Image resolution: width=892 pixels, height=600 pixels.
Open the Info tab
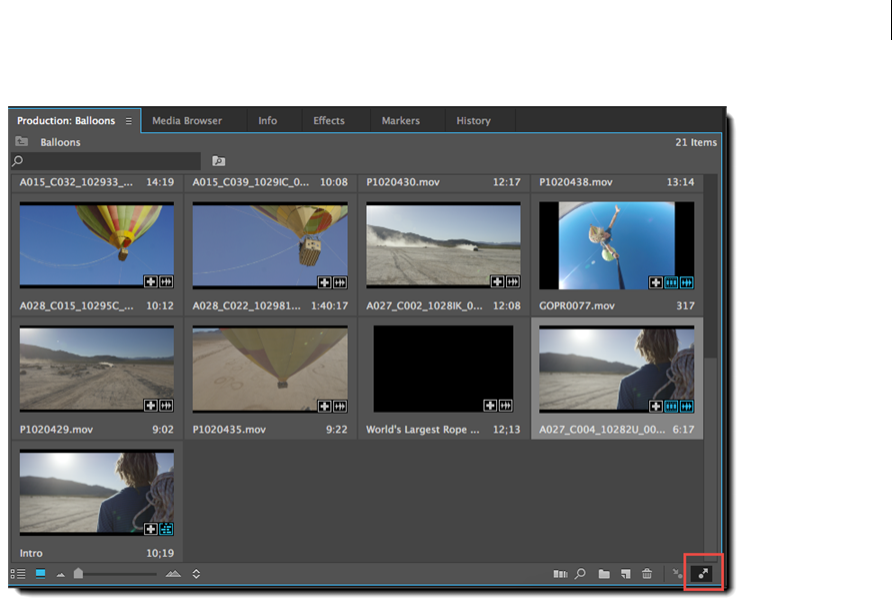tap(267, 121)
